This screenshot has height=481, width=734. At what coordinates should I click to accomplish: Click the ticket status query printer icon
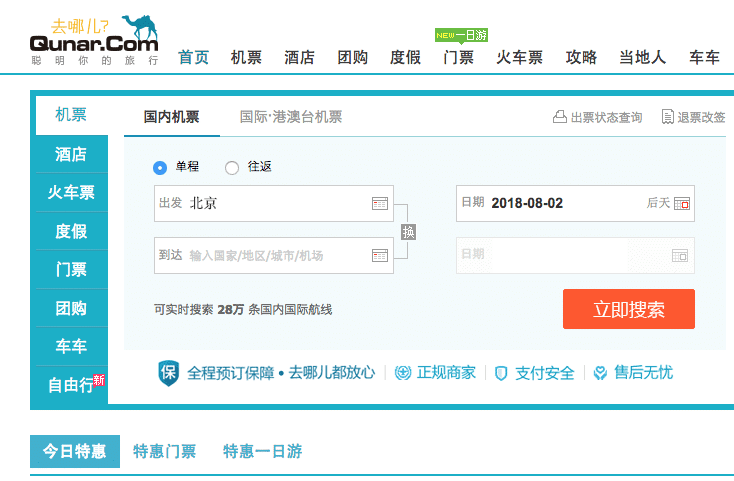560,117
